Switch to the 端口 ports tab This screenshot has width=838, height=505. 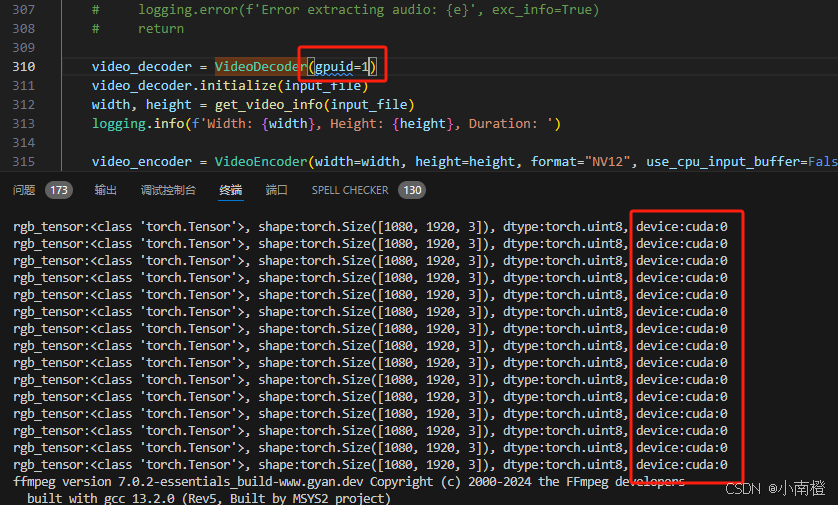coord(276,190)
